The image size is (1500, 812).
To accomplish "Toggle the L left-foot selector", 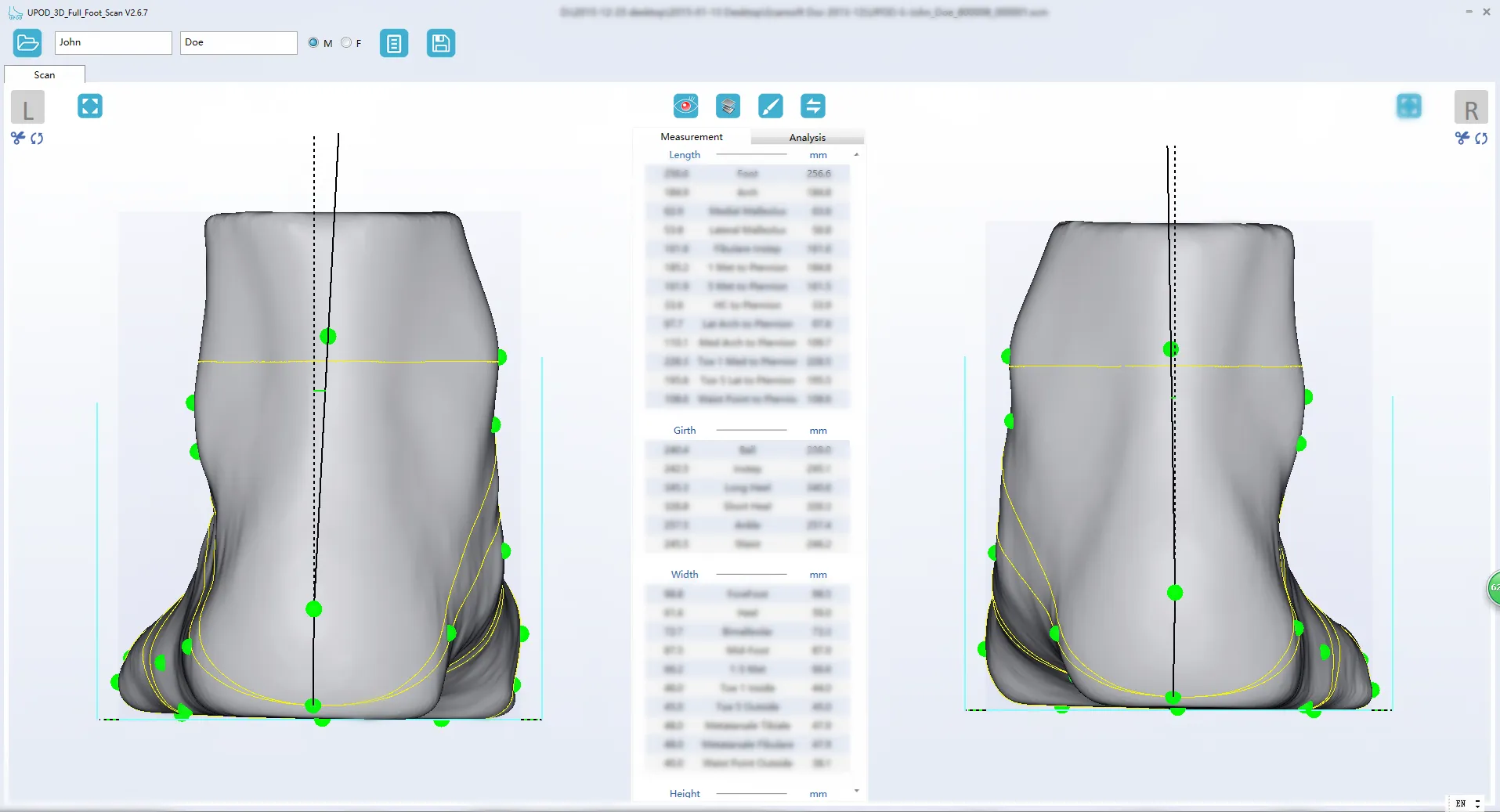I will pyautogui.click(x=27, y=107).
